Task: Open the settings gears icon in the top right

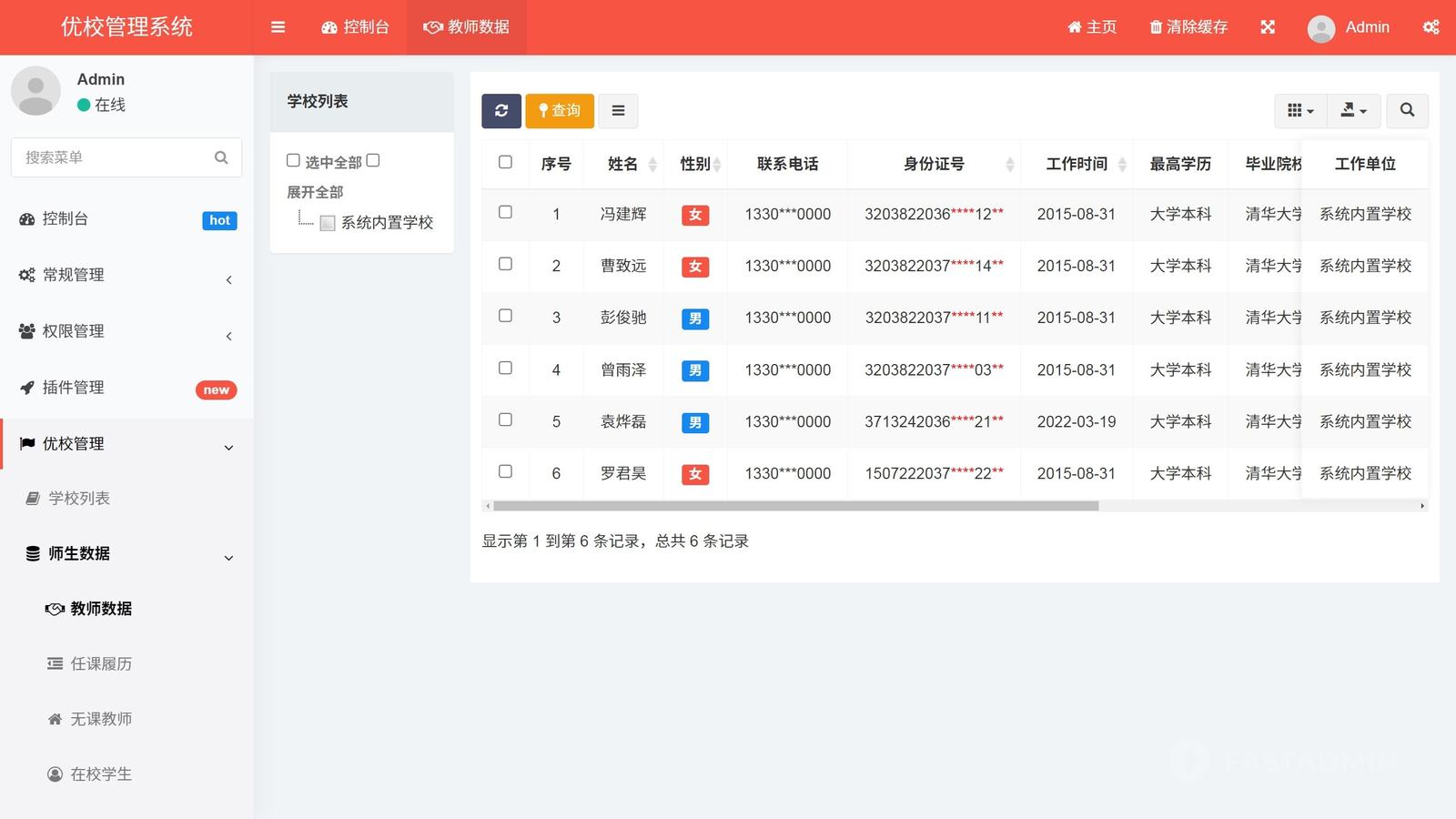Action: pos(1431,27)
